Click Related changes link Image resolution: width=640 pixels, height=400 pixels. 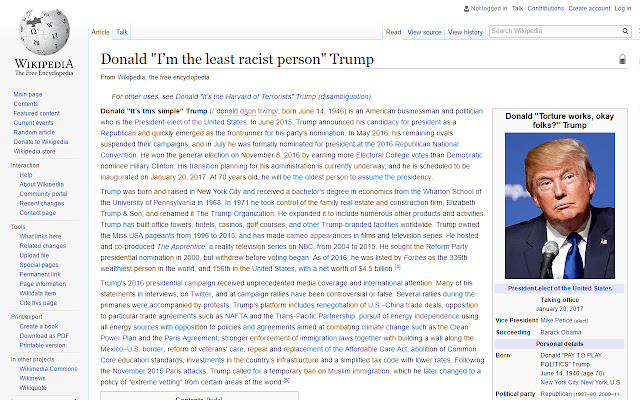pos(42,246)
